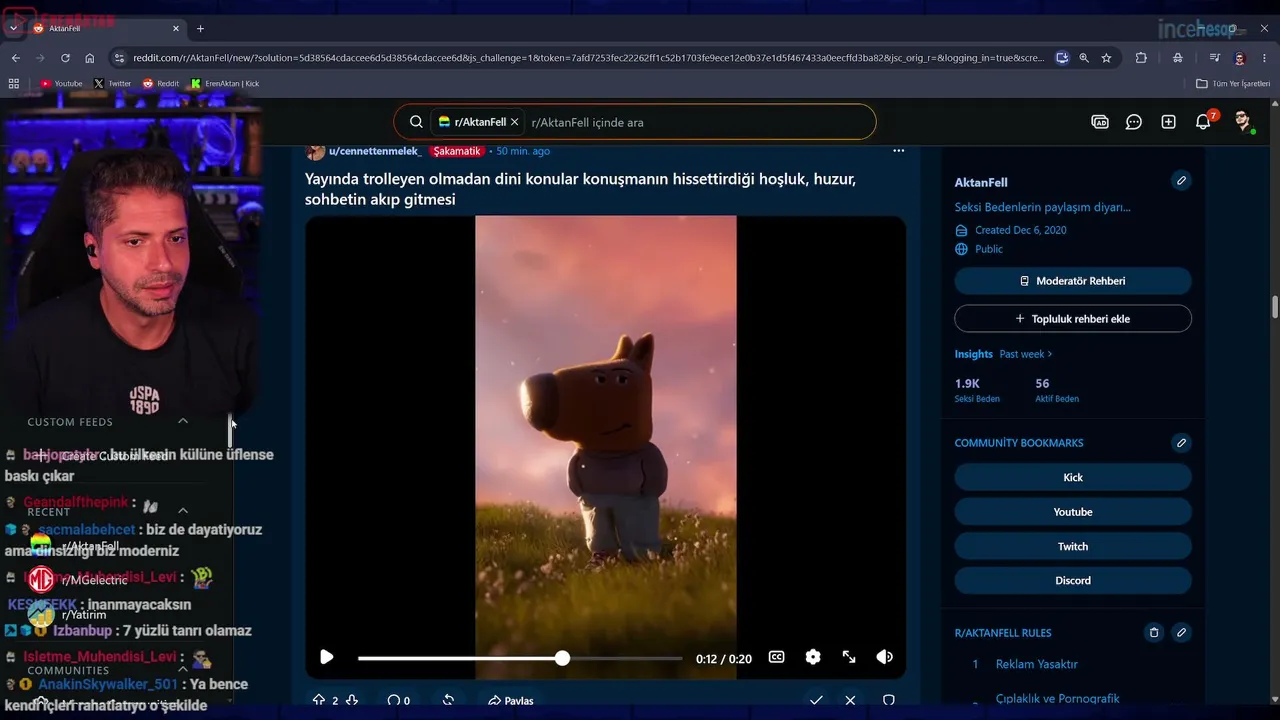1280x720 pixels.
Task: Open the Kick bookmark
Action: click(x=1073, y=477)
